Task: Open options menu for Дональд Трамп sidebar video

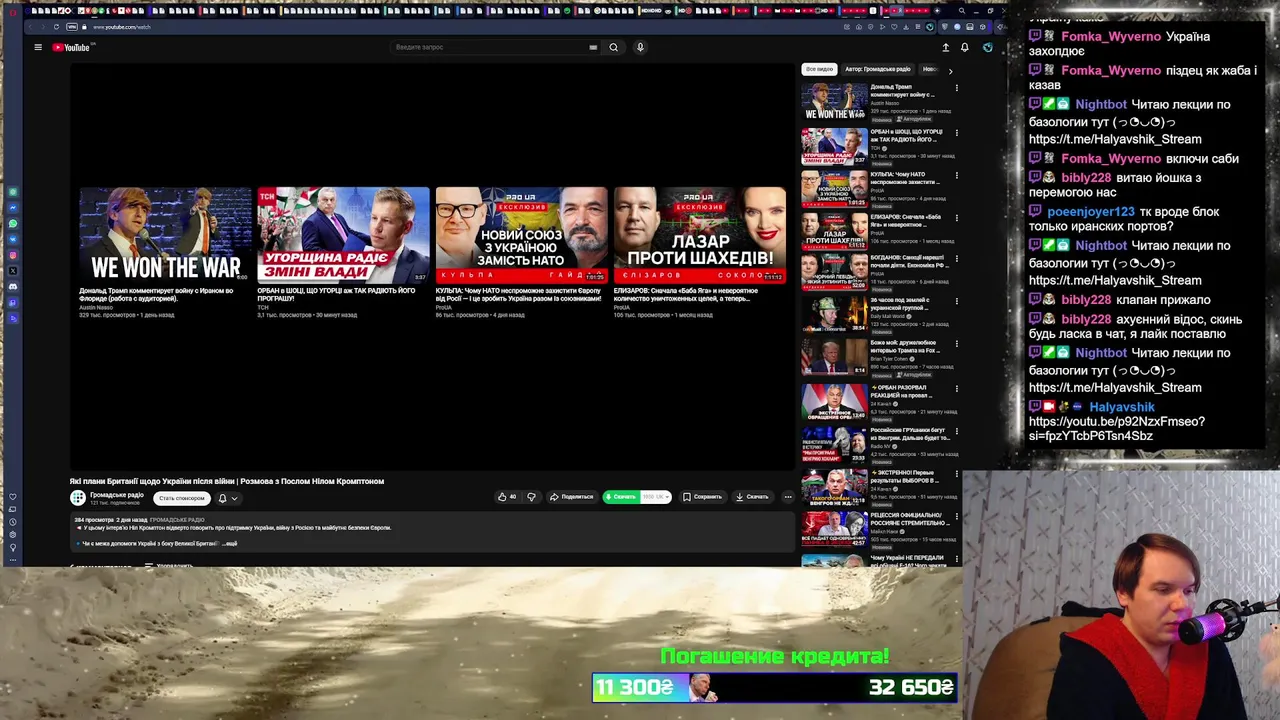Action: click(x=956, y=88)
